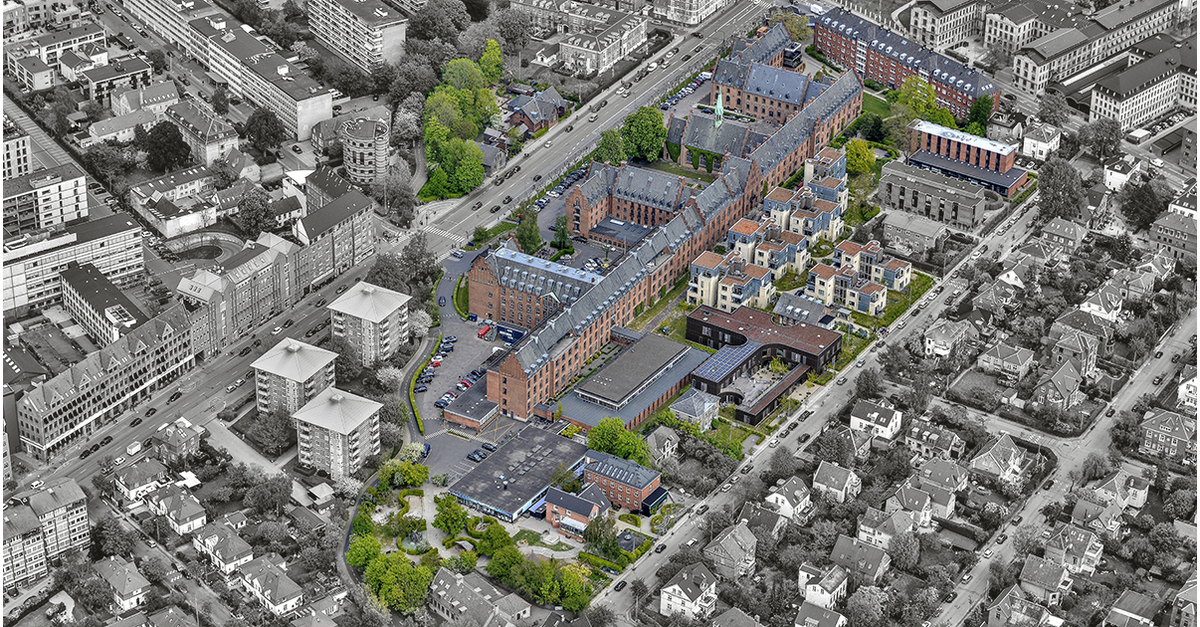Screen dimensions: 1200x627
Task: Click the round cylindrical grey tower building
Action: (x=365, y=150)
